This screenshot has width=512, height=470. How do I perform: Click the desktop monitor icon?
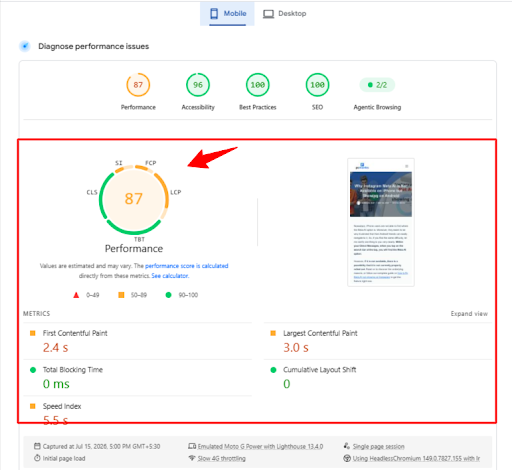tap(268, 14)
